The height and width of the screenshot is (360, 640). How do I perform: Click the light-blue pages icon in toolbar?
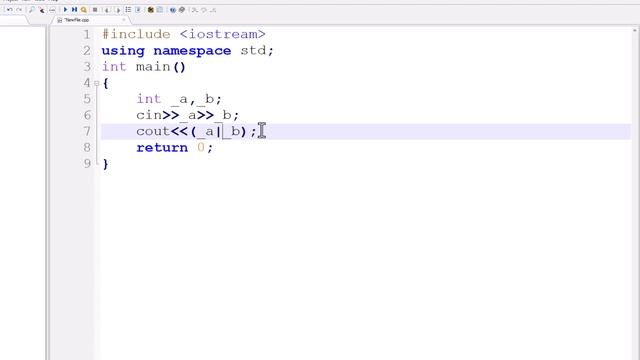click(160, 10)
